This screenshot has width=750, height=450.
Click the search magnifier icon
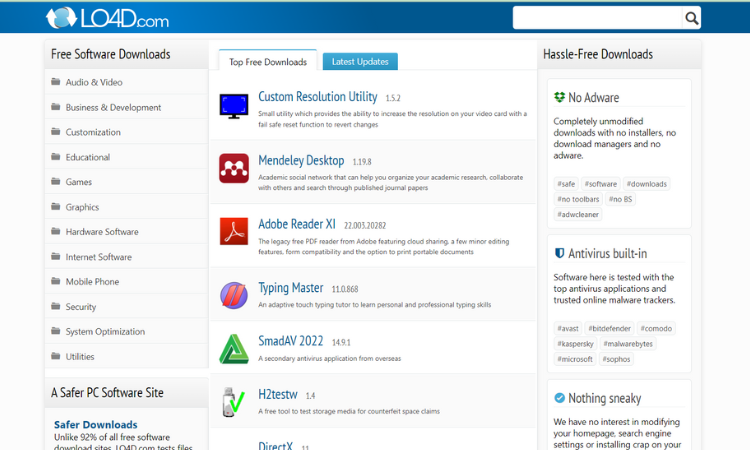pos(691,18)
